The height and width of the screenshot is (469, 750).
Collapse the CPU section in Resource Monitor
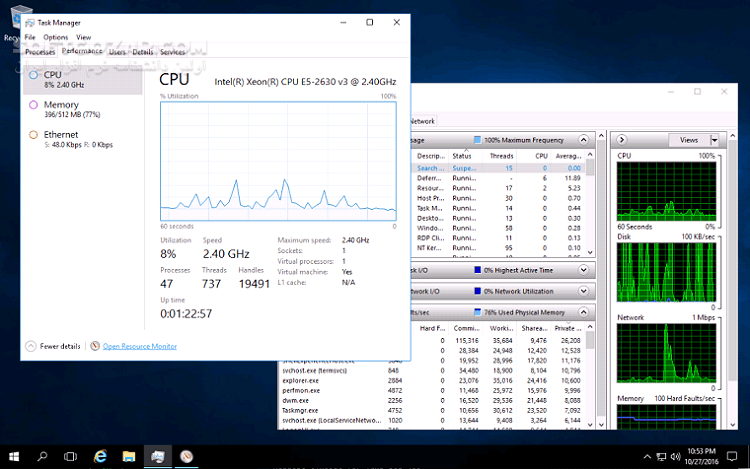pyautogui.click(x=583, y=140)
